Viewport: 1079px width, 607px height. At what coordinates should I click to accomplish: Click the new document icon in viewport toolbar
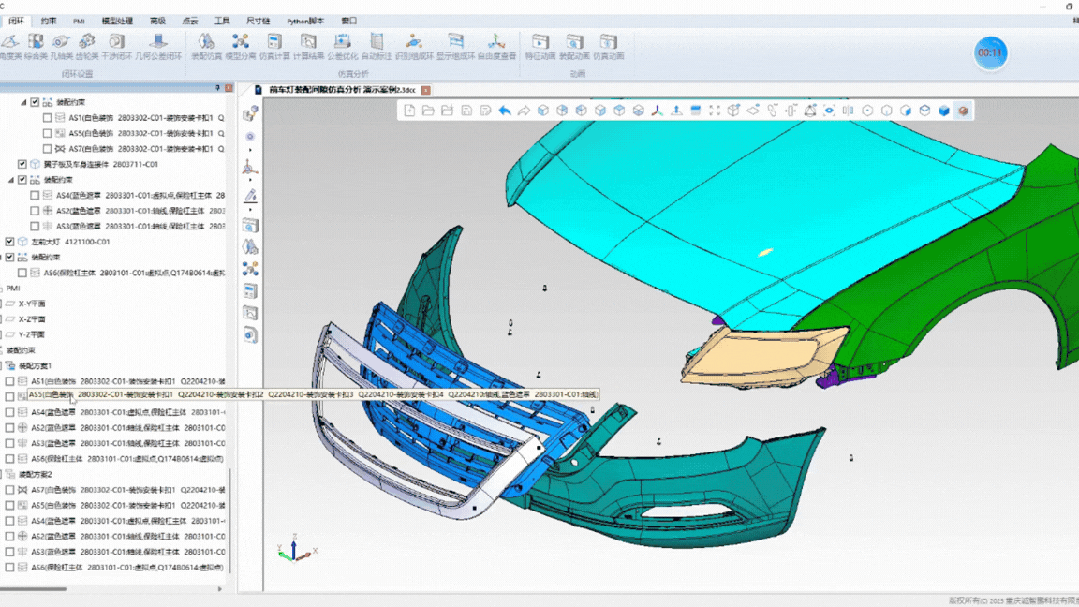[409, 110]
